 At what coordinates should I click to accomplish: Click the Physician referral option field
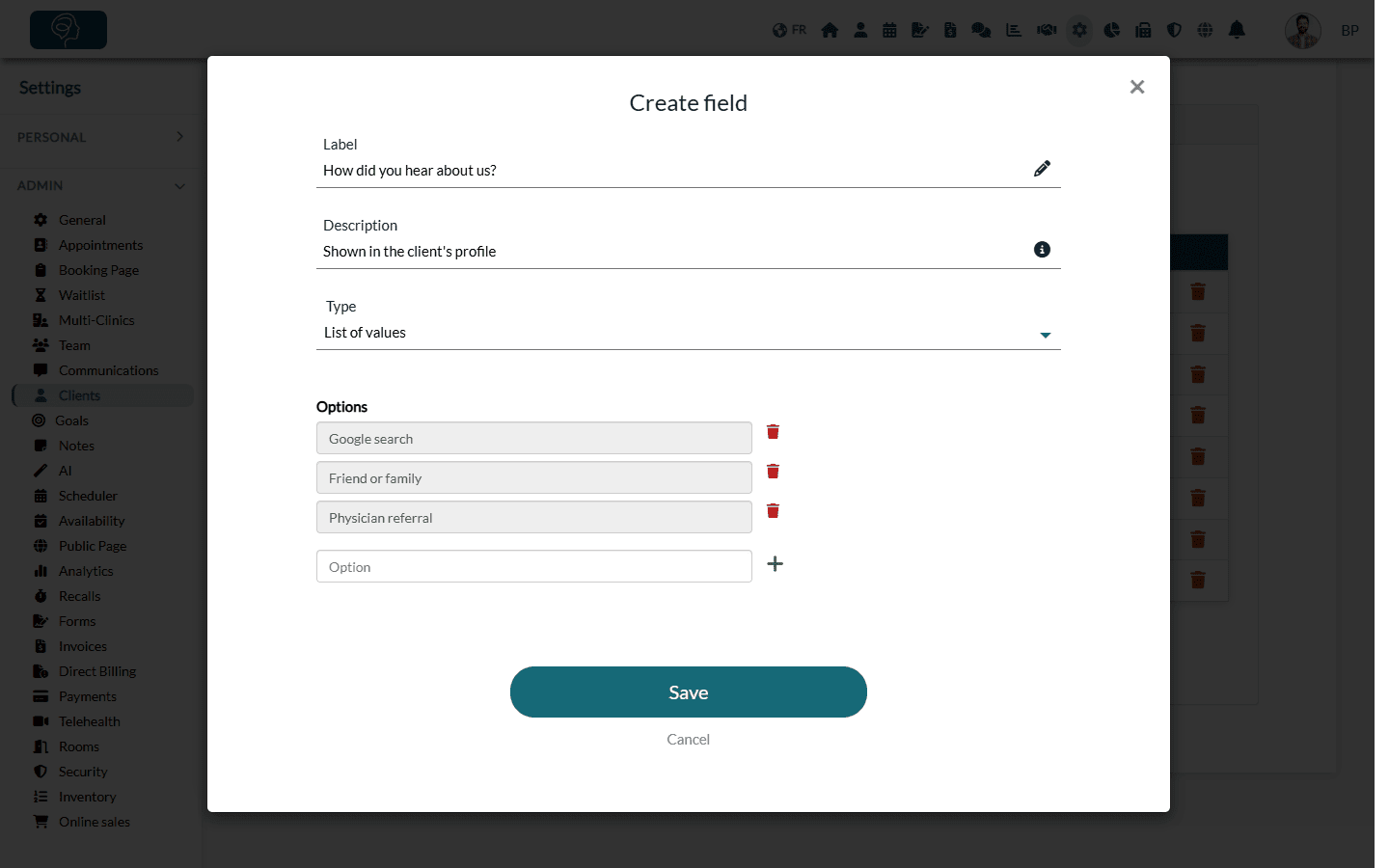pos(534,517)
